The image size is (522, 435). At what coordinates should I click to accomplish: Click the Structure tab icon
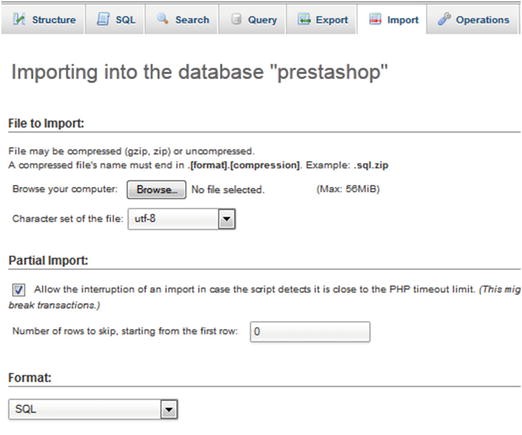(x=19, y=19)
